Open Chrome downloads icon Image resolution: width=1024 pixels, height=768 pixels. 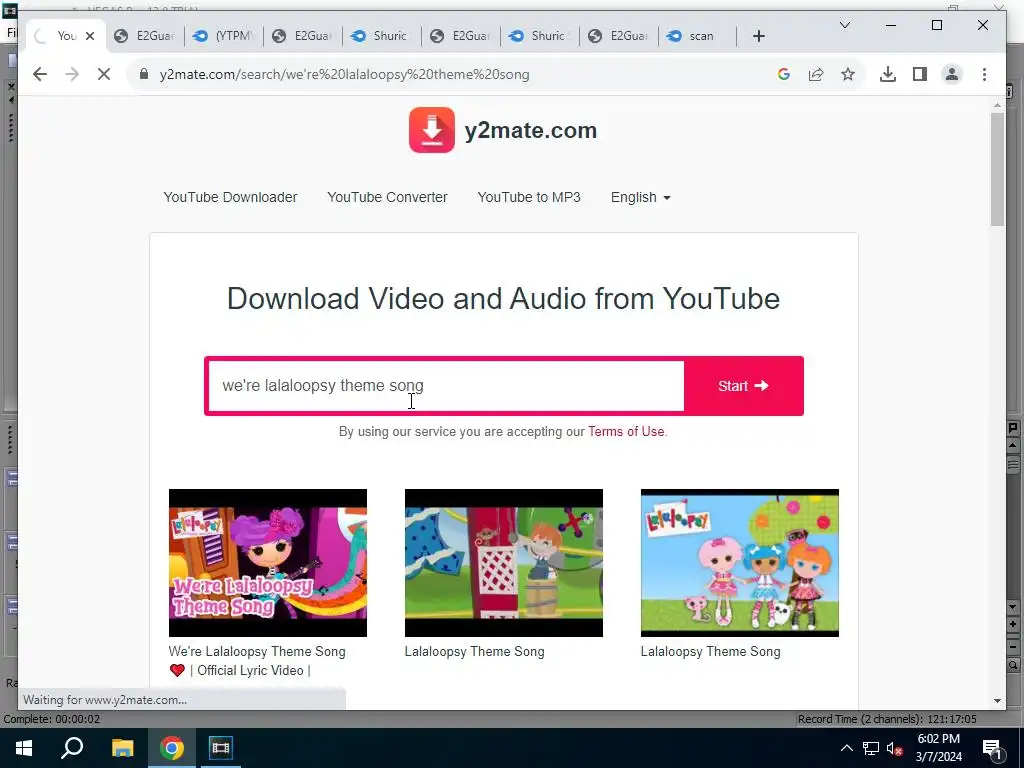click(888, 74)
